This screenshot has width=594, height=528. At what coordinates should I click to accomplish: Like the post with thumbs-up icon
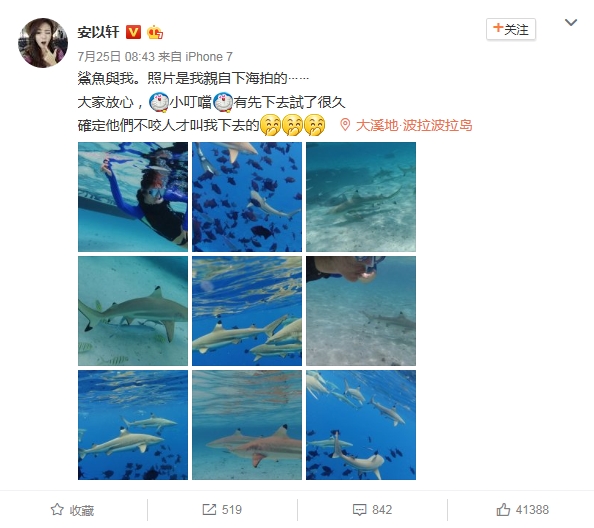503,509
